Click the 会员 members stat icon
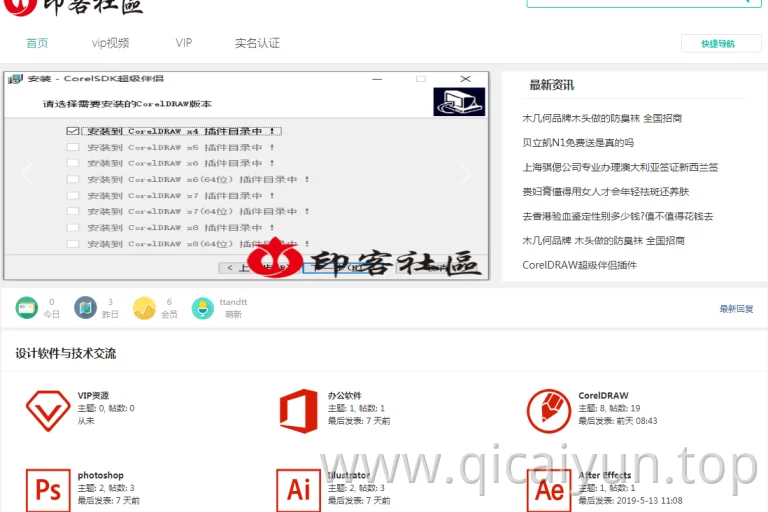Screen dimensions: 768x512 (x=144, y=308)
